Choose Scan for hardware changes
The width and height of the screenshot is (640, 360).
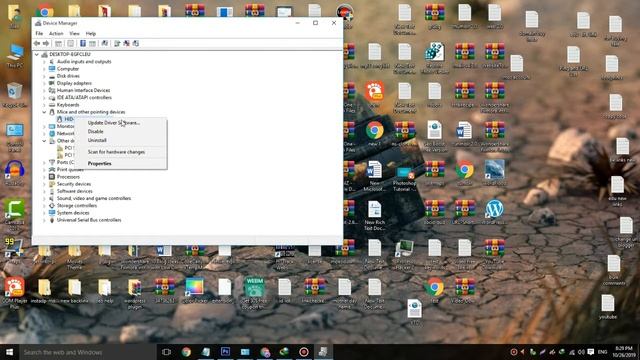coord(121,152)
